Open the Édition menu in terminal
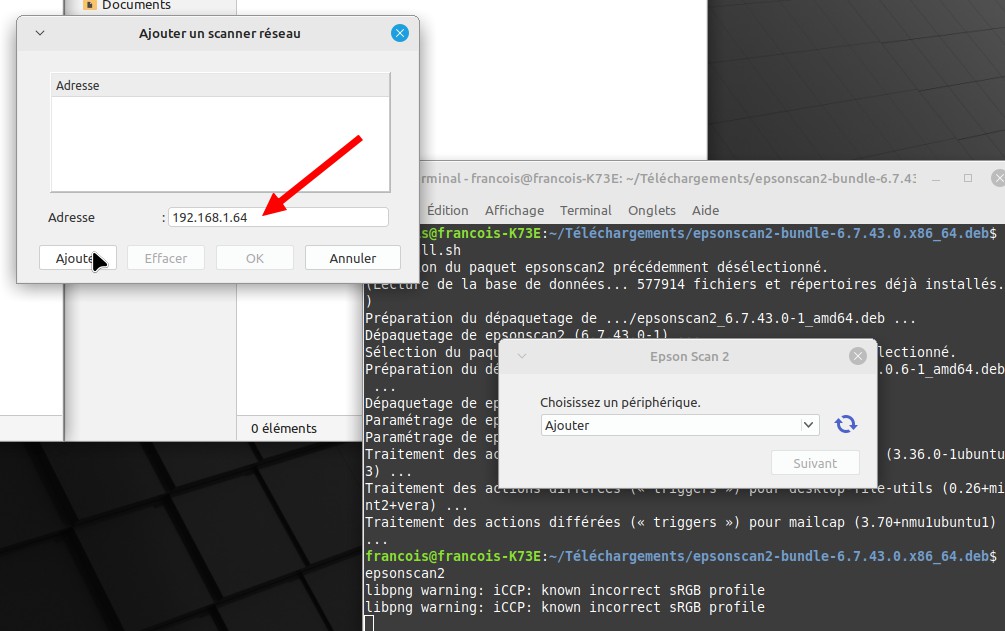Image resolution: width=1005 pixels, height=631 pixels. click(x=447, y=210)
